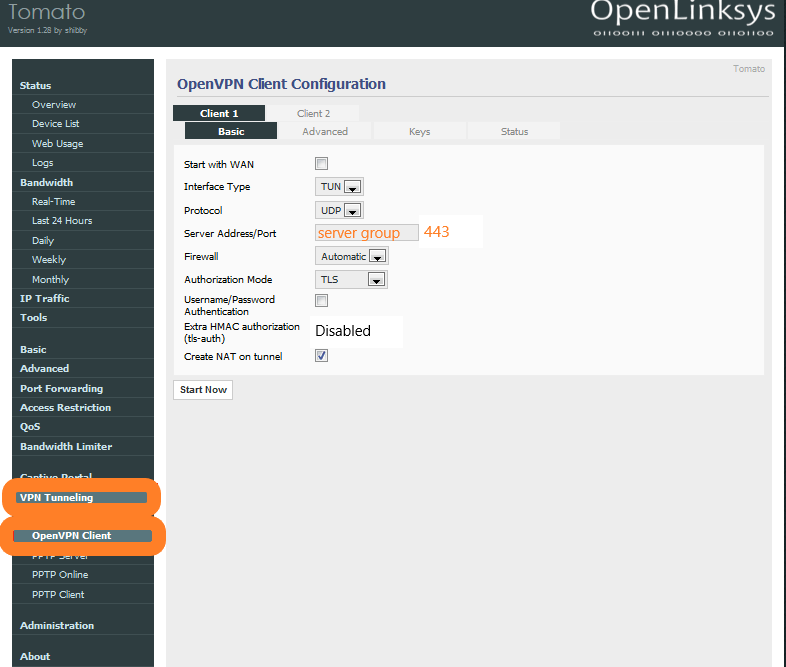The height and width of the screenshot is (667, 786).
Task: Open the PPTP Online page
Action: 60,575
